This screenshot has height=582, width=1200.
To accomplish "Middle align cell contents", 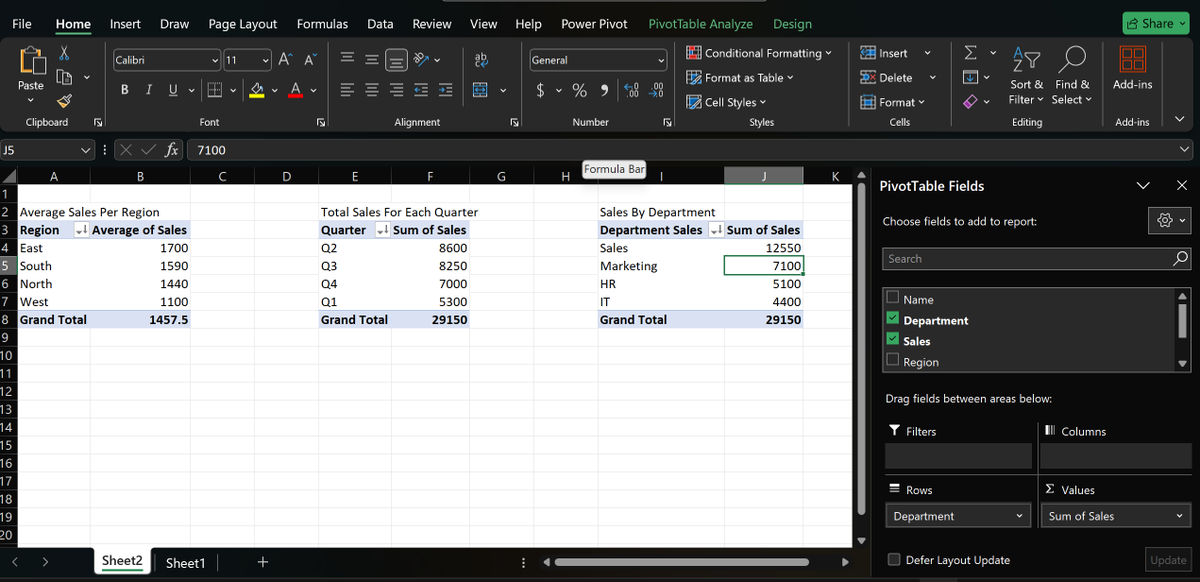I will (x=372, y=61).
